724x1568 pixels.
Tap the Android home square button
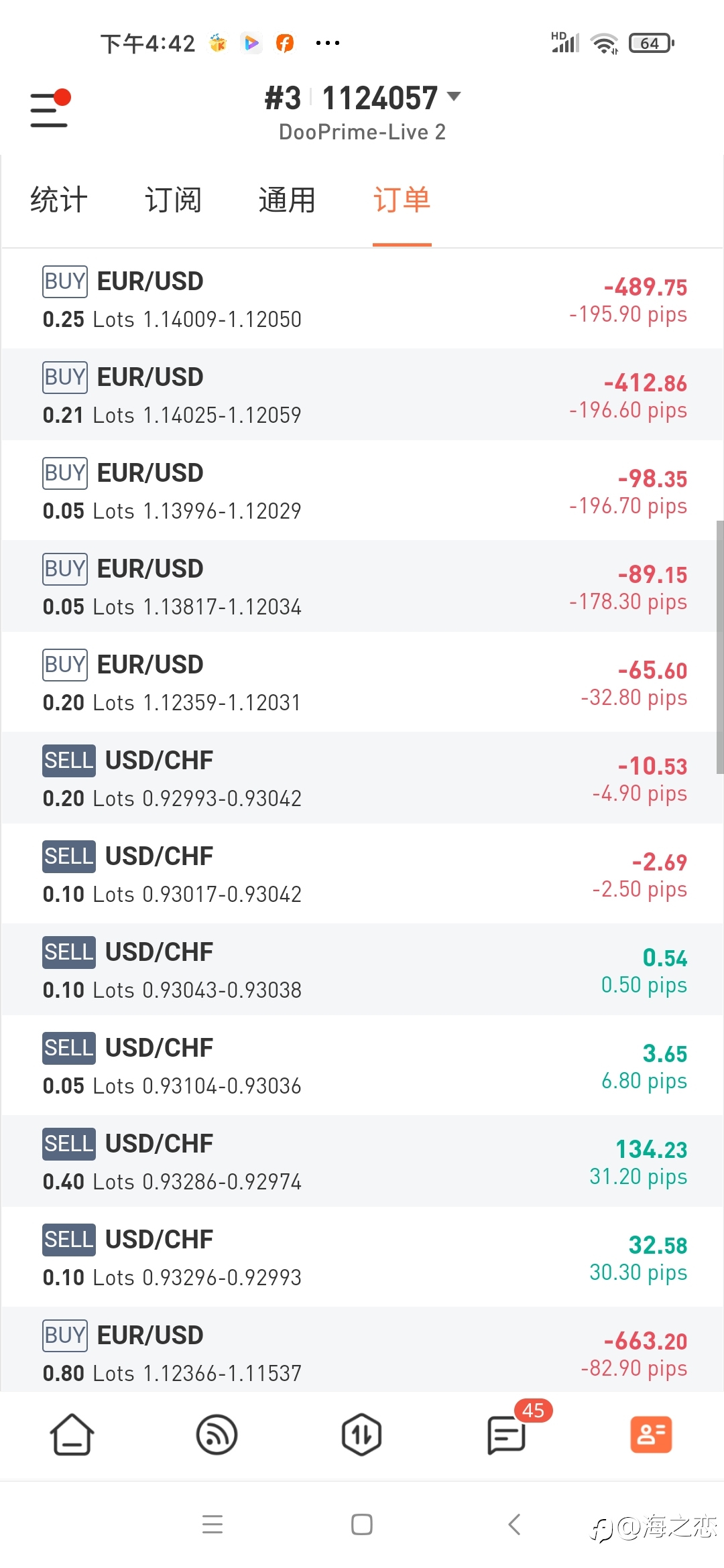(362, 1524)
